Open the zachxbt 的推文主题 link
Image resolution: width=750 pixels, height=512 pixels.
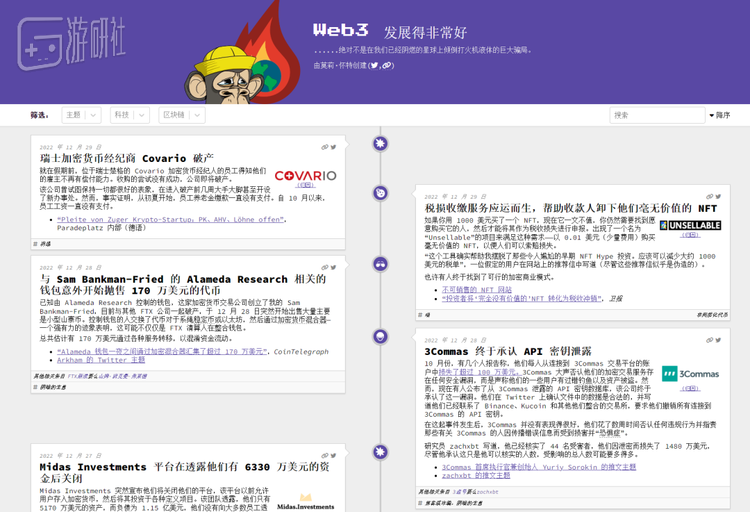click(476, 476)
